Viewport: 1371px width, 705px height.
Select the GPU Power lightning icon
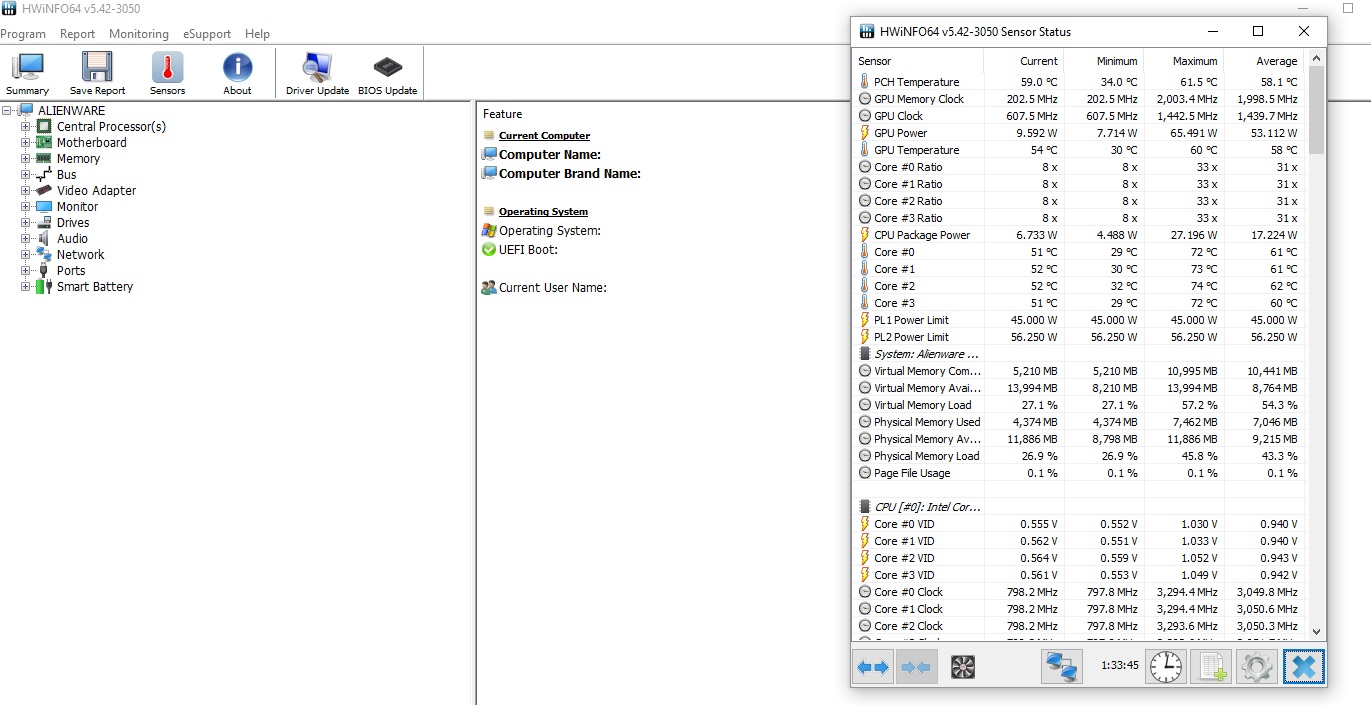pos(865,133)
